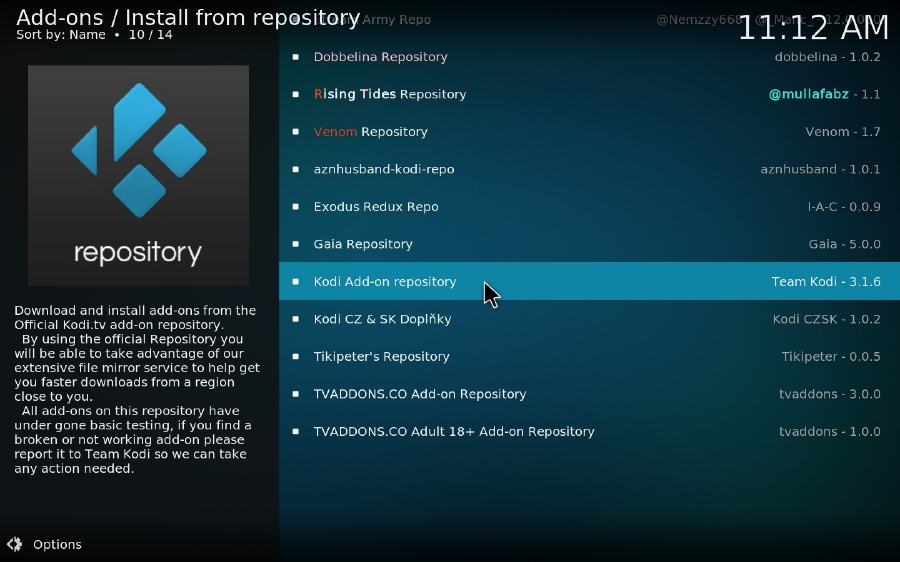Open aznhusband-kodi-repo from the list
This screenshot has width=900, height=562.
click(589, 169)
